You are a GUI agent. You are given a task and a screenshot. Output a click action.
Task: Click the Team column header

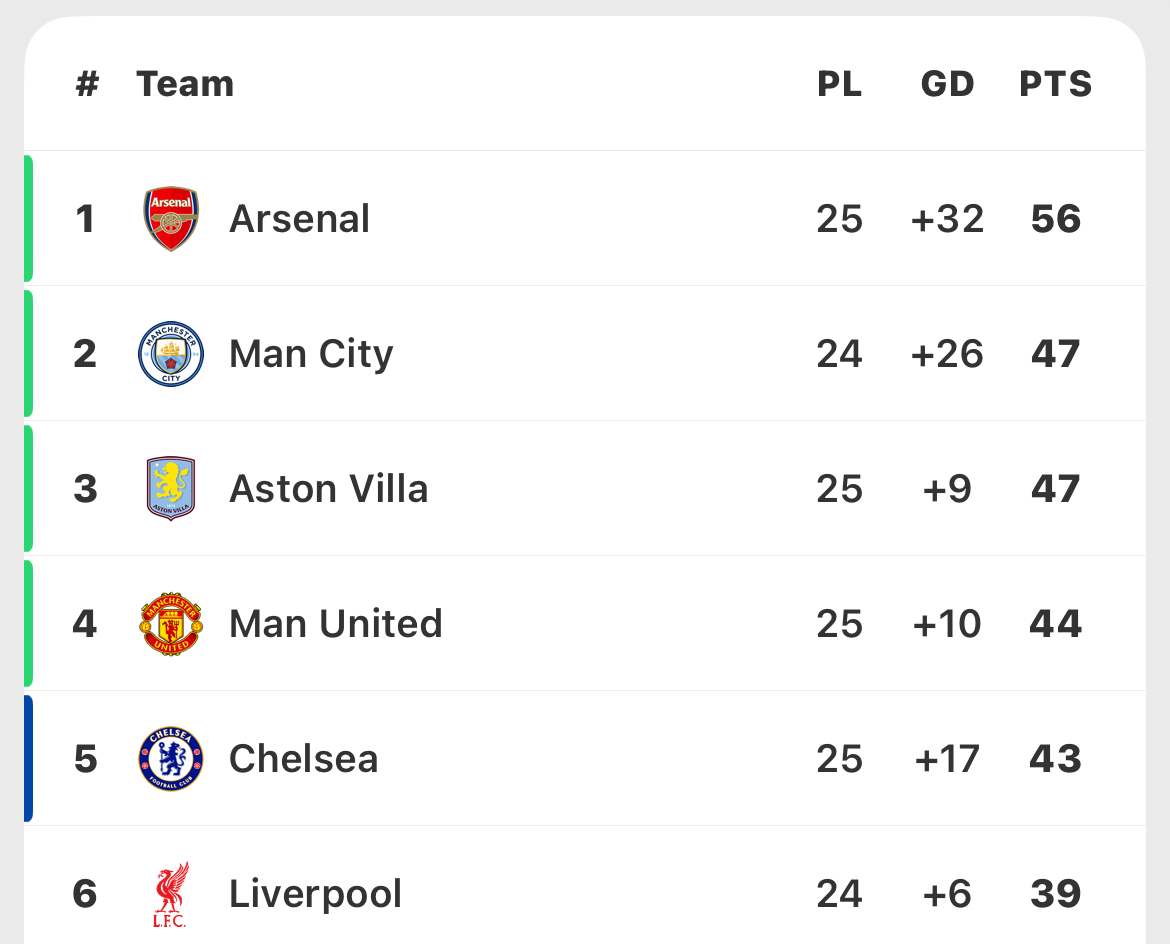pyautogui.click(x=185, y=84)
